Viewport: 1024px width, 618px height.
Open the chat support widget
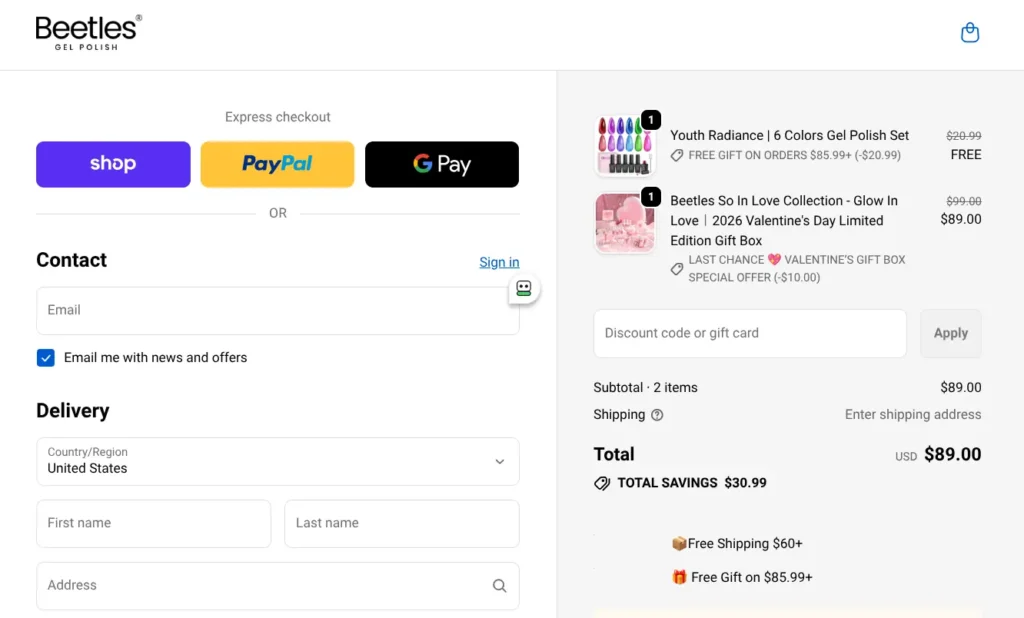(523, 288)
